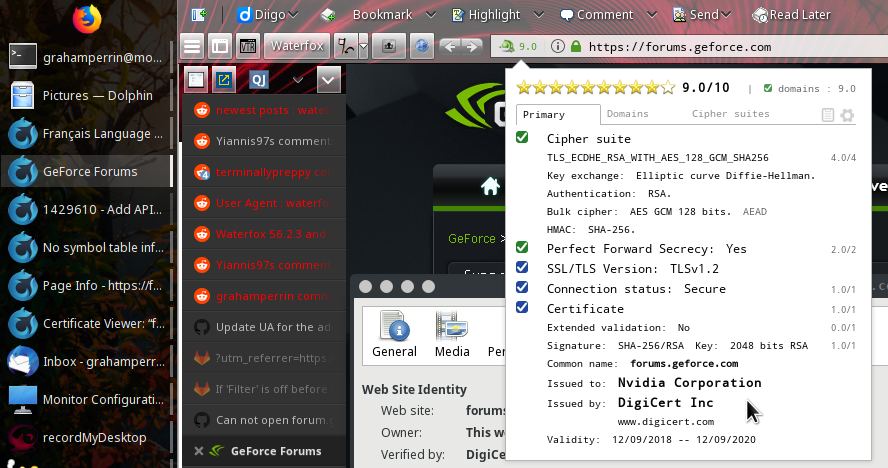
Task: Click the home icon on GeForce page
Action: (x=490, y=186)
